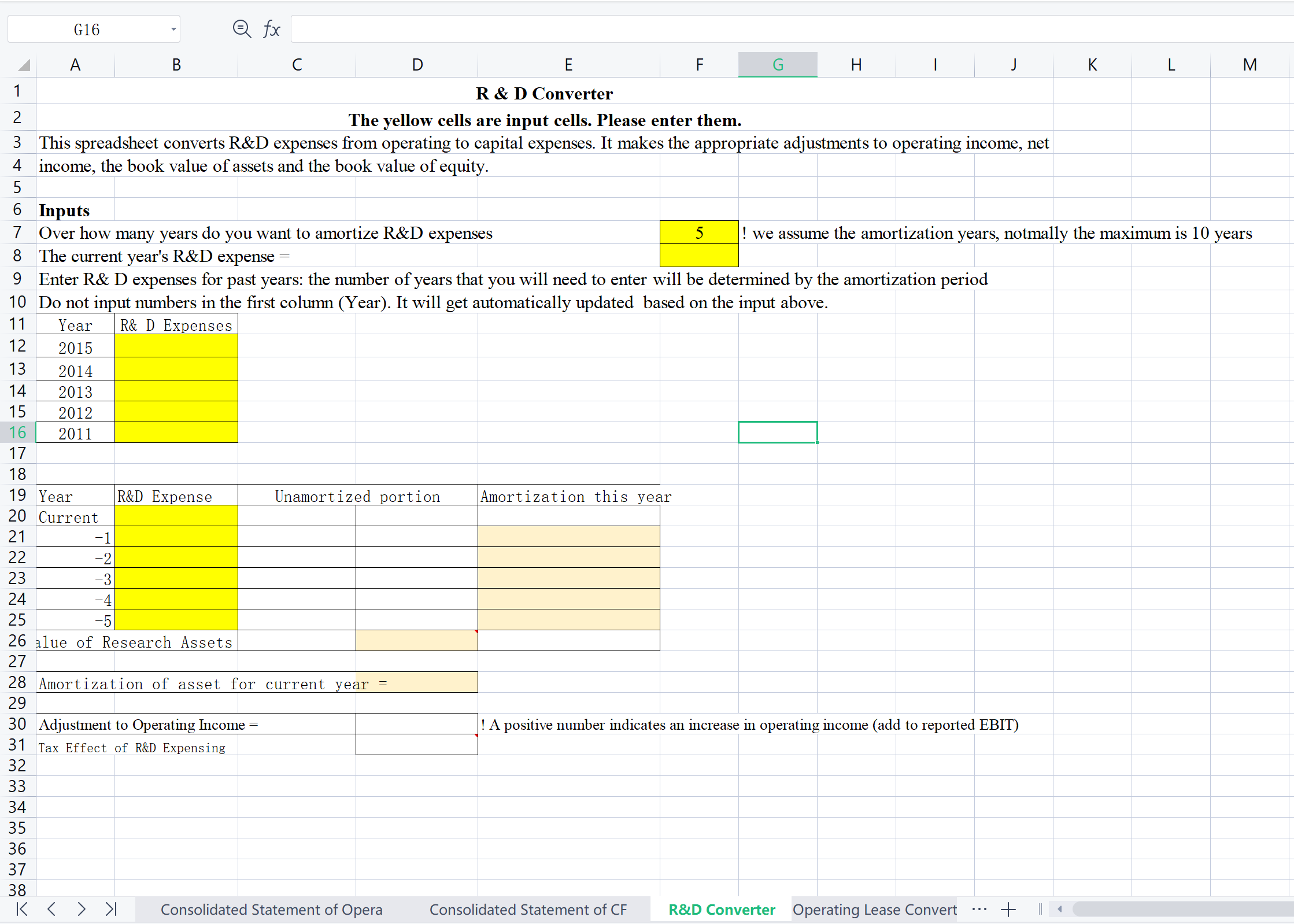Click the Name Box showing G16

87,29
